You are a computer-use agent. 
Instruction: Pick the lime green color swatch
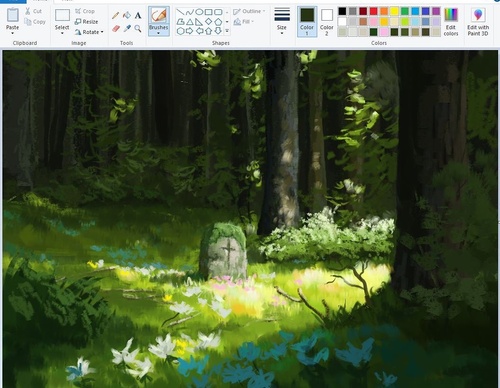point(405,22)
